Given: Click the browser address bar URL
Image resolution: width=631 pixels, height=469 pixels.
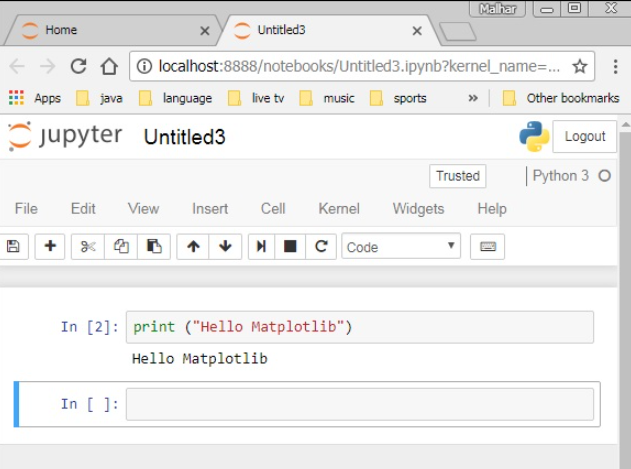Looking at the screenshot, I should pos(359,66).
